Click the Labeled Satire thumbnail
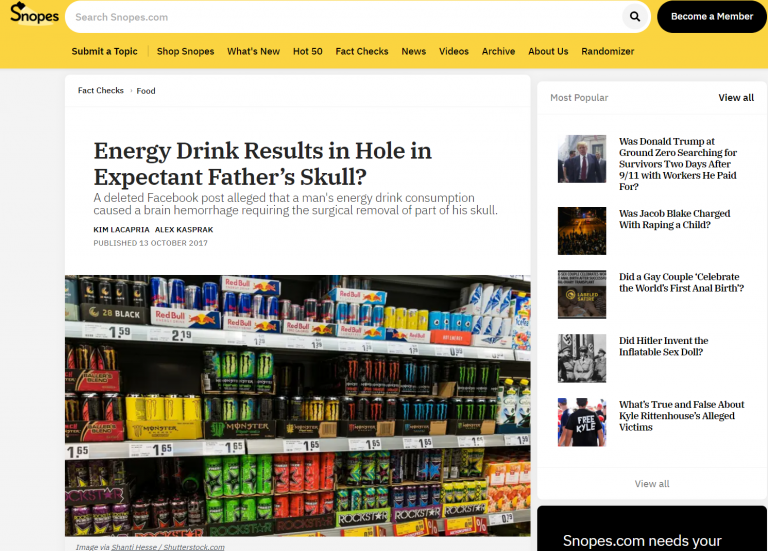The image size is (768, 551). [x=581, y=294]
